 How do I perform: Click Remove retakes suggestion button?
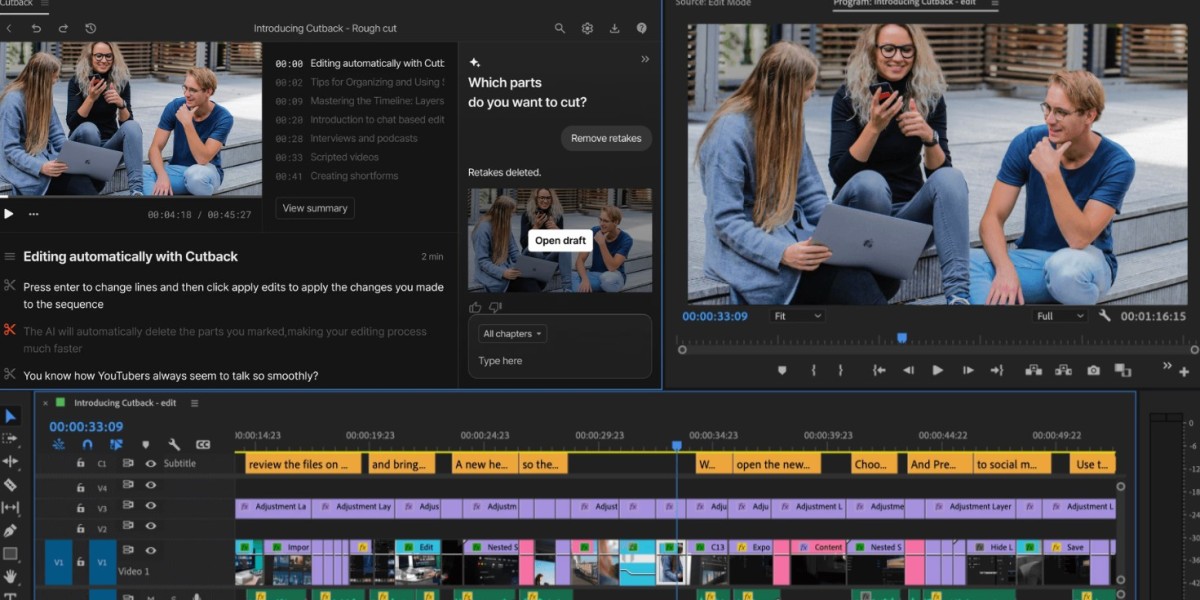[x=606, y=138]
